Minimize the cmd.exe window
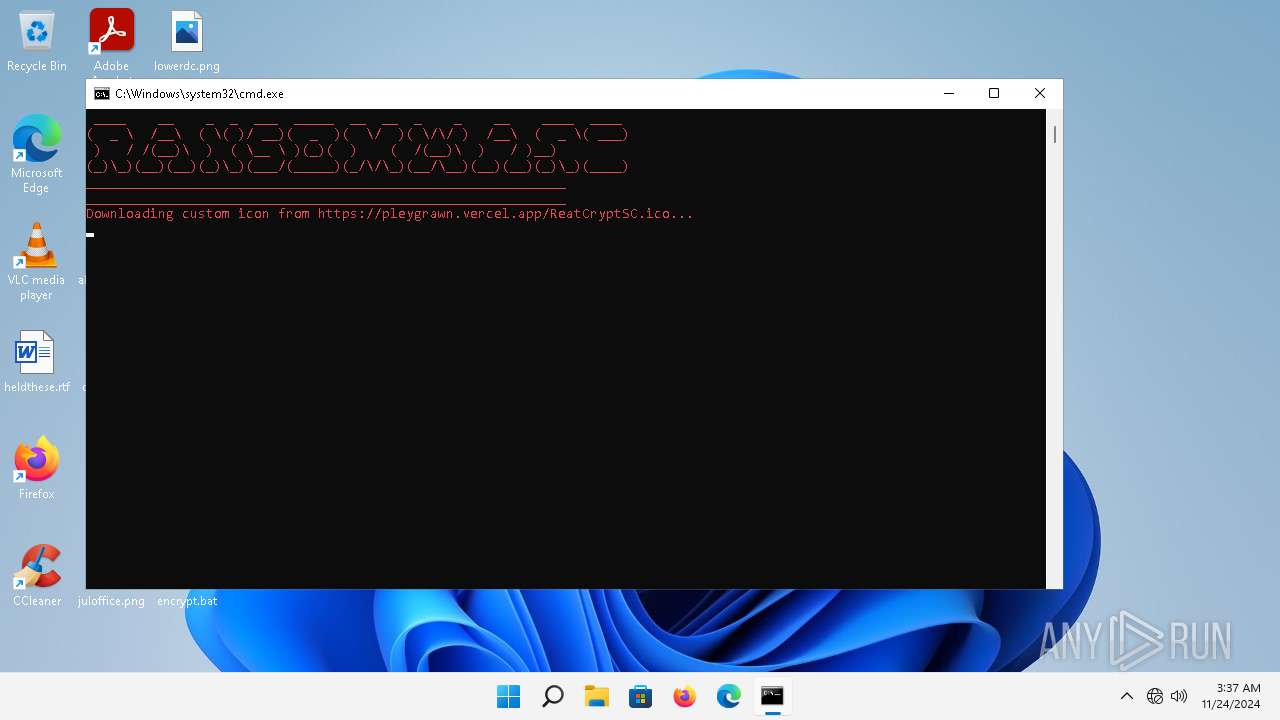 [948, 93]
